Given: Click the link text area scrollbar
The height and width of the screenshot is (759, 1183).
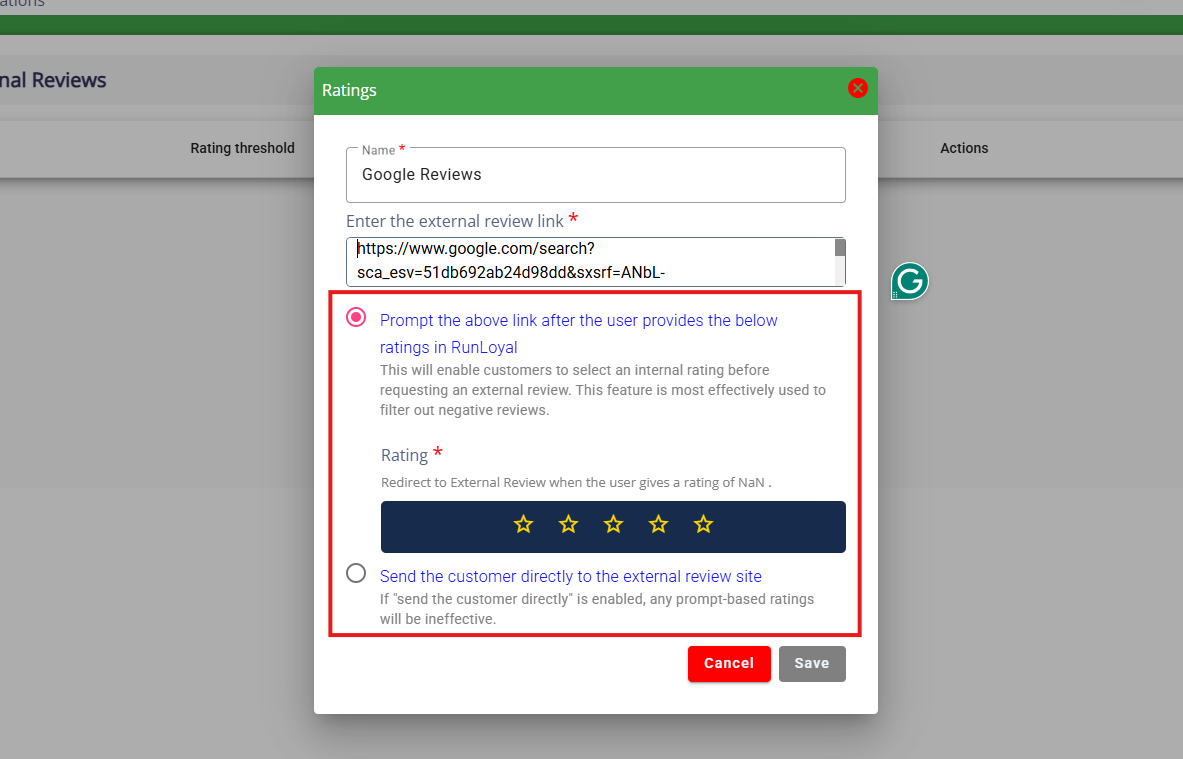Looking at the screenshot, I should [840, 262].
